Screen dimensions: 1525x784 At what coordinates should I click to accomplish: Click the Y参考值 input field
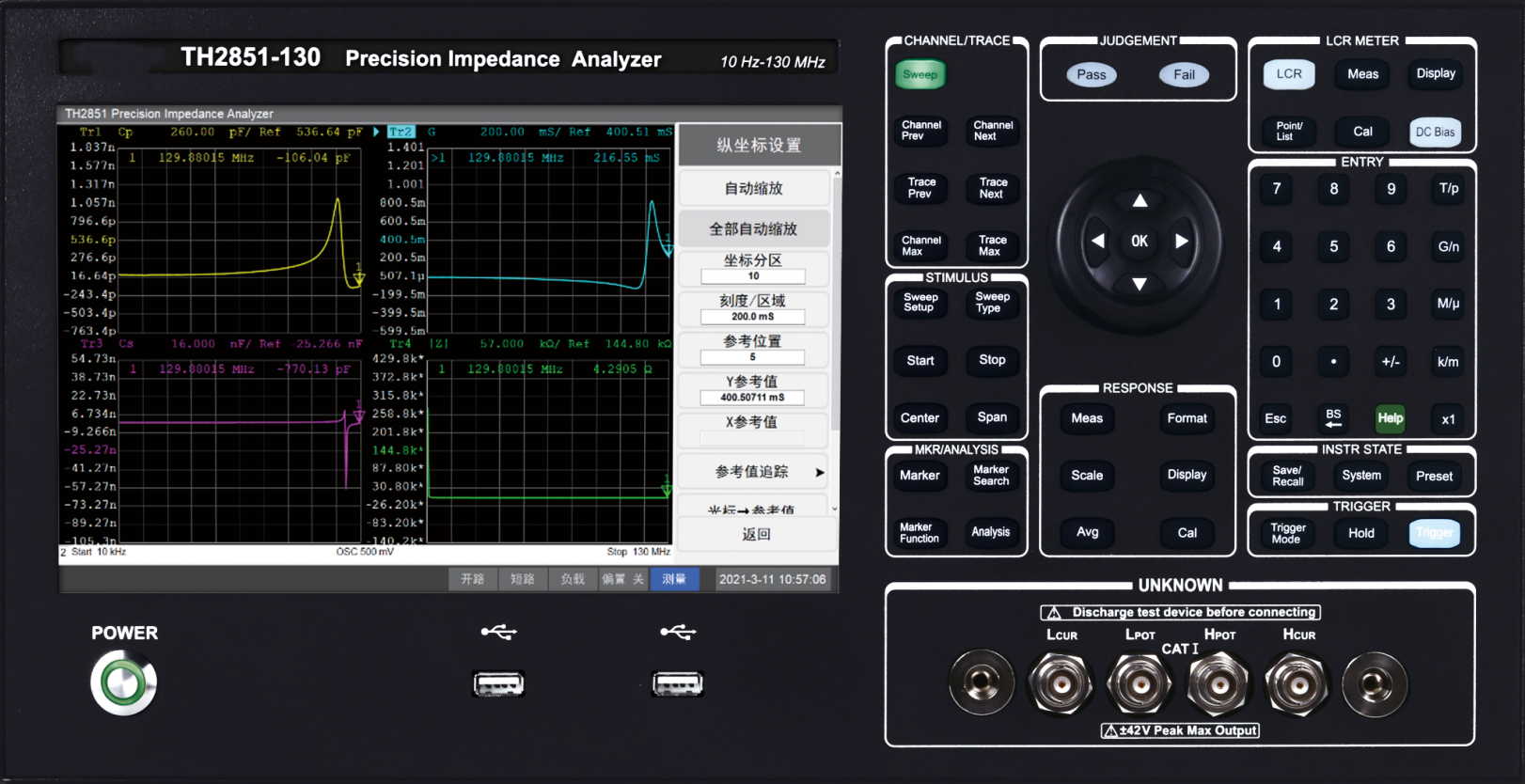tap(752, 398)
